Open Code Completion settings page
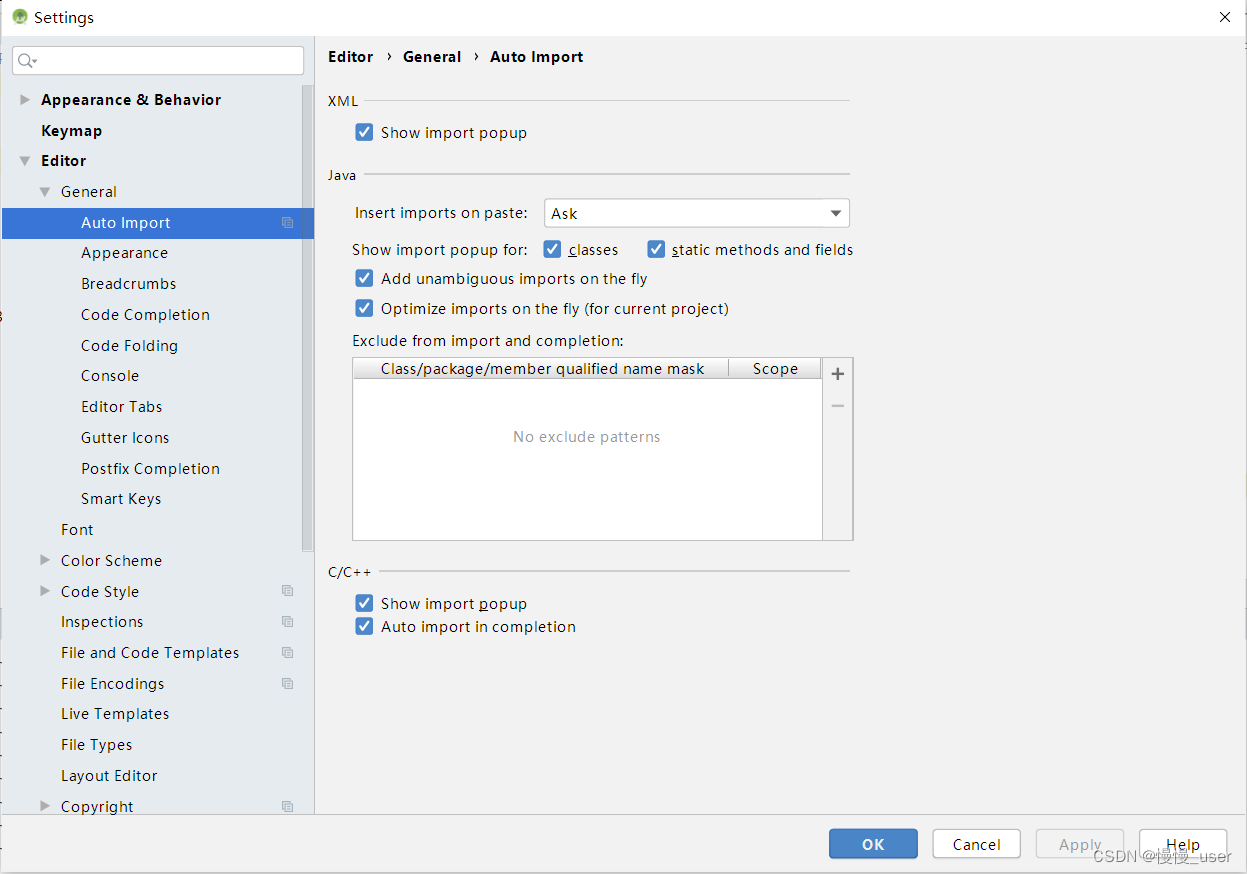Viewport: 1247px width, 874px height. pyautogui.click(x=145, y=315)
